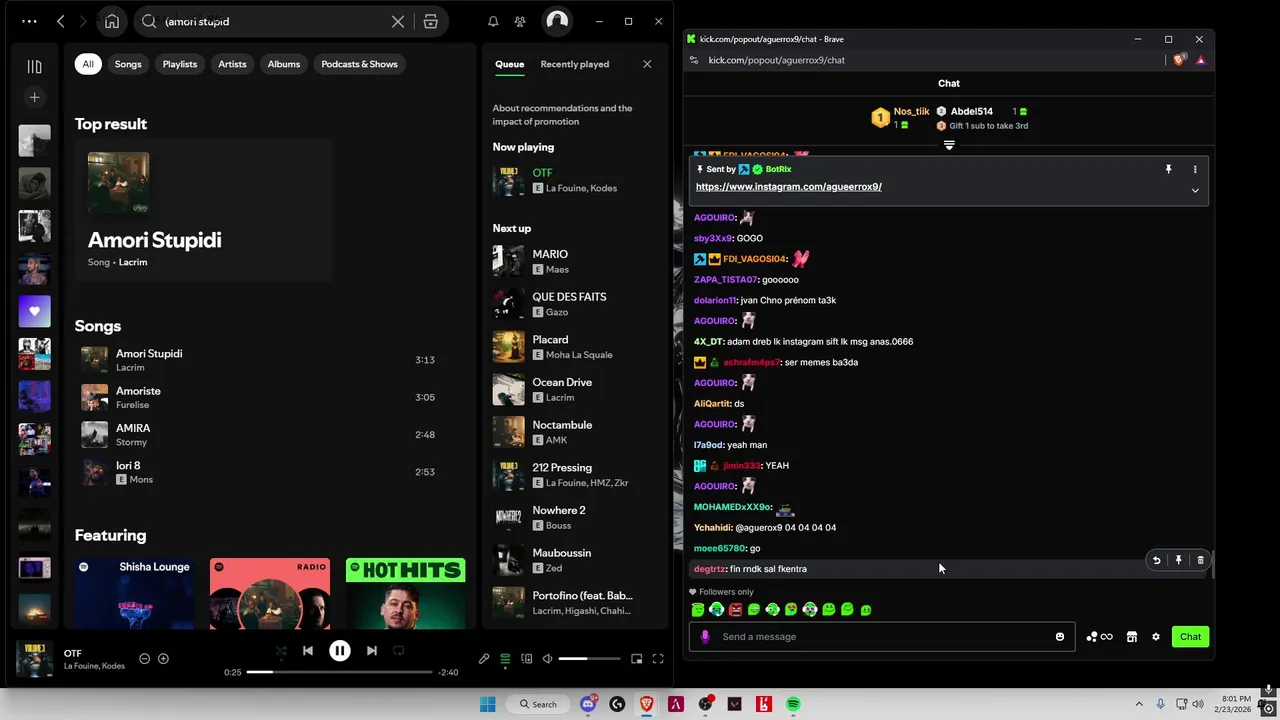The height and width of the screenshot is (720, 1280).
Task: Seek in song progress bar
Action: 340,672
